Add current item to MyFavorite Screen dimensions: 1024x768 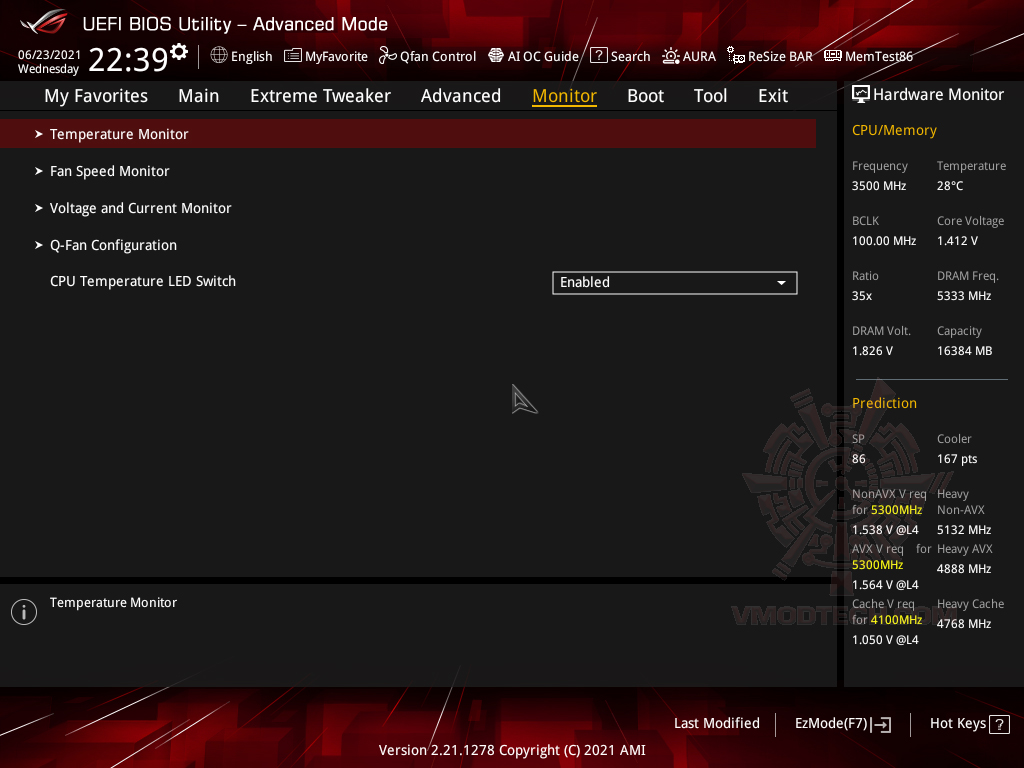pos(325,56)
